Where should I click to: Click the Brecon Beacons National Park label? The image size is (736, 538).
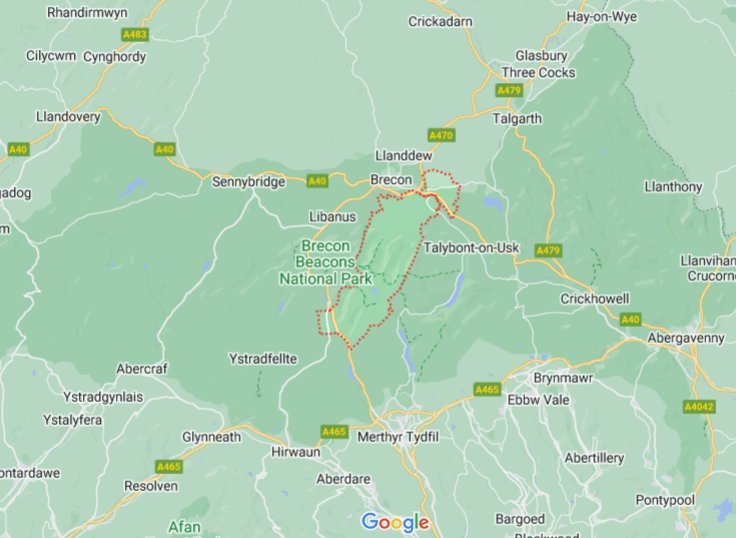(x=325, y=262)
